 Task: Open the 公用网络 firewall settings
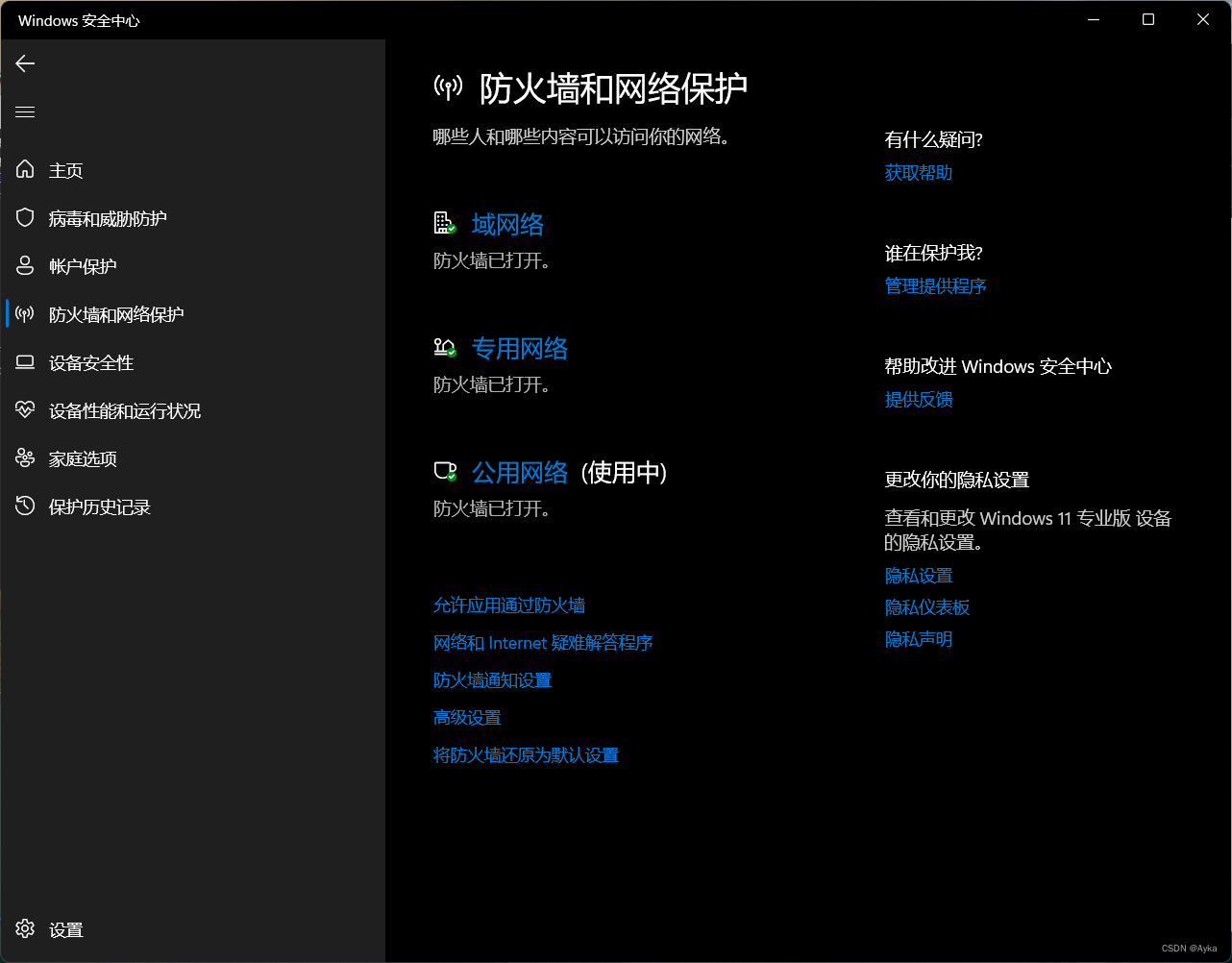tap(520, 473)
